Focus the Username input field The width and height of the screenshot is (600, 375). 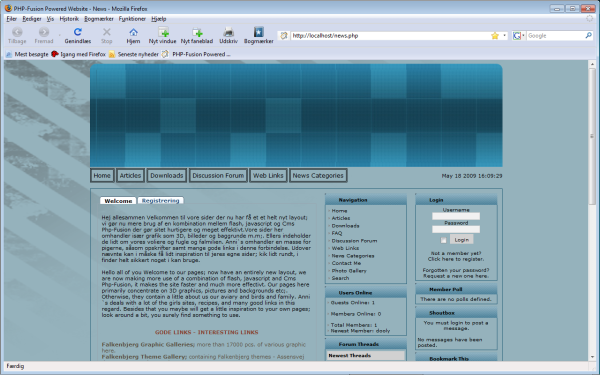tap(456, 216)
